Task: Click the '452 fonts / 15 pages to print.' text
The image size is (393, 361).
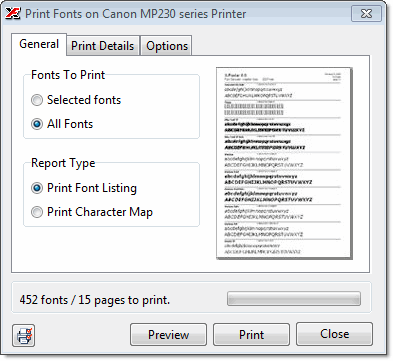Action: (x=95, y=300)
